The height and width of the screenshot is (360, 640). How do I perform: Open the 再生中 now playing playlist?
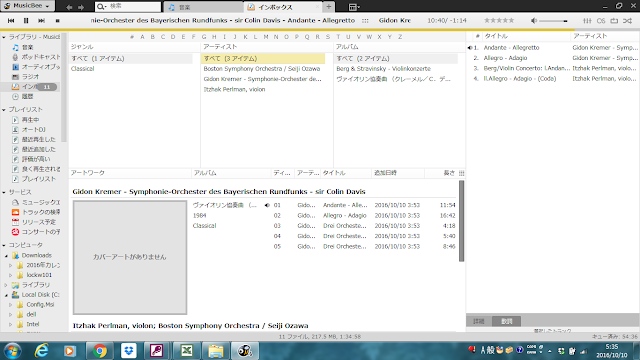click(25, 120)
